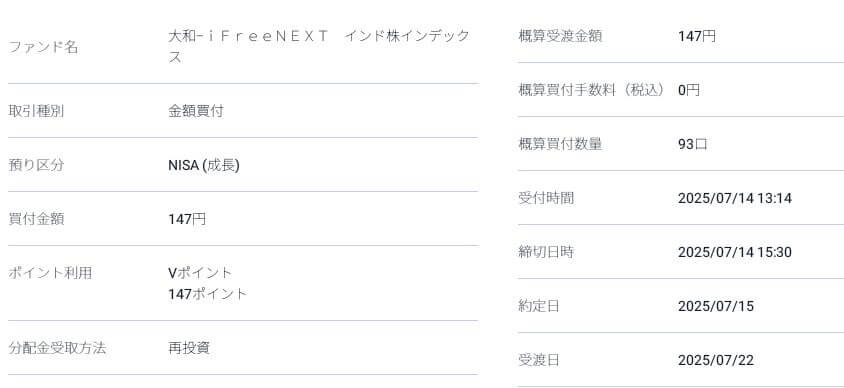Click the 預り区分 label
This screenshot has height=388, width=844.
pos(36,165)
